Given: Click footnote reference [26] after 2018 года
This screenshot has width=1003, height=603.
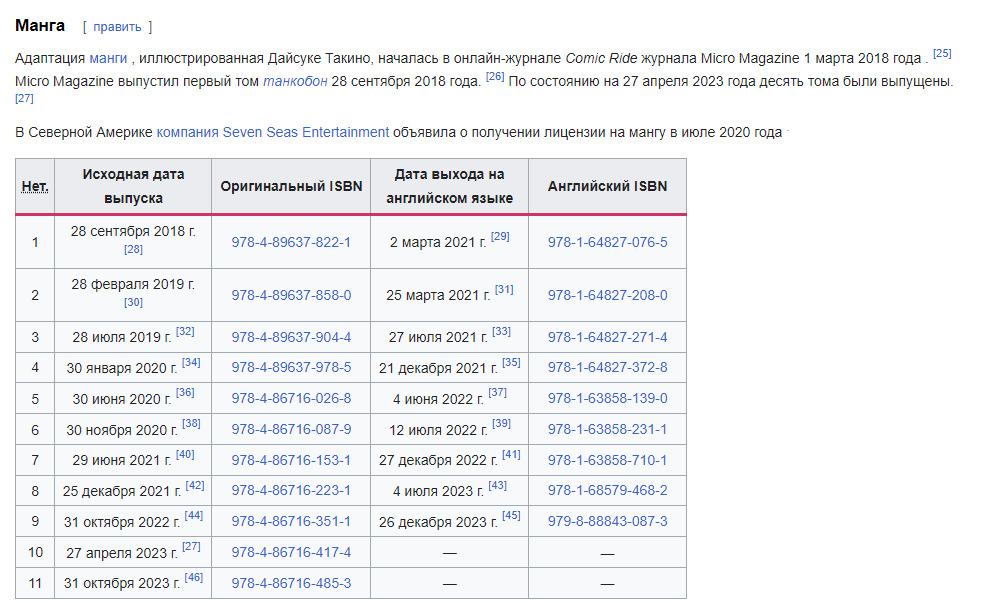Looking at the screenshot, I should pyautogui.click(x=495, y=76).
